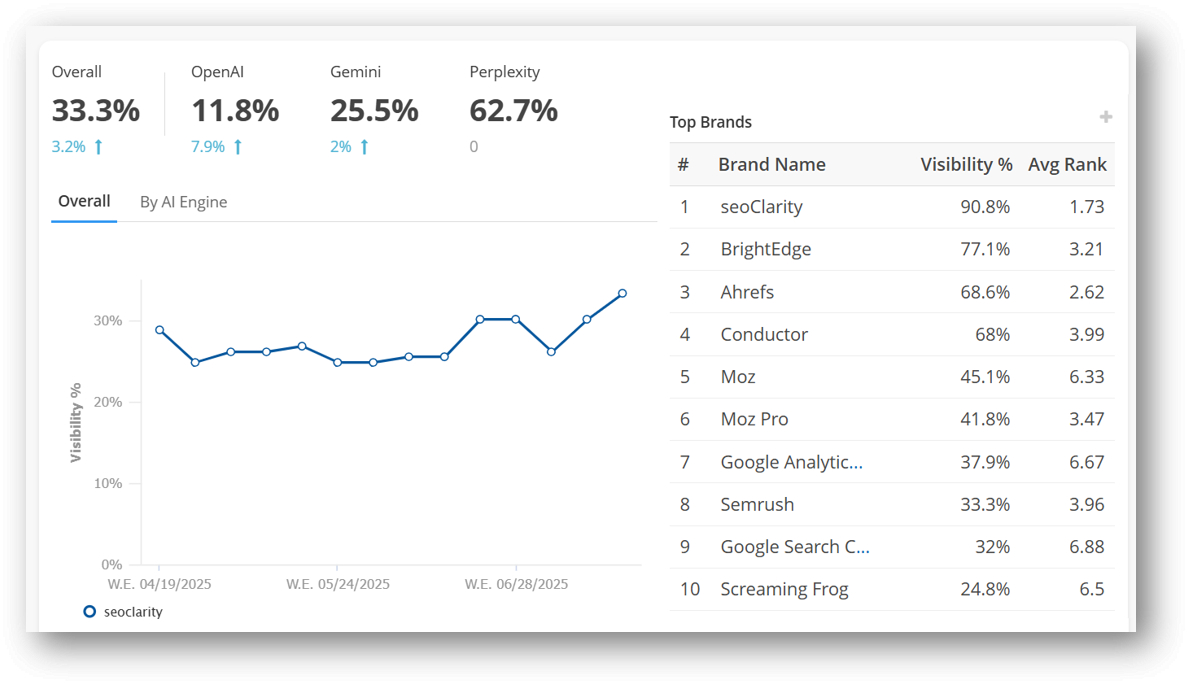Open the Ahrefs brand entry

pos(747,292)
